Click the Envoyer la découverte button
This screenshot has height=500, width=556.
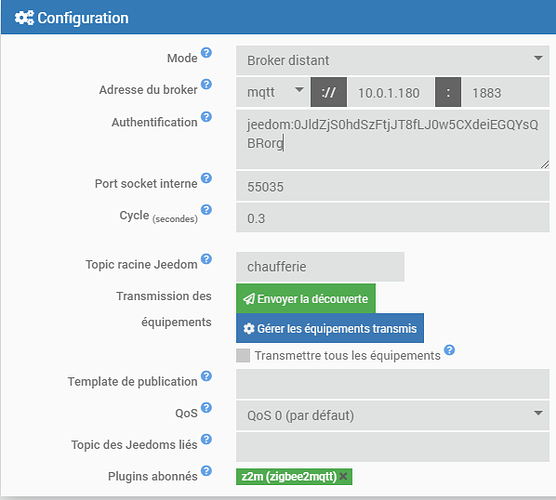point(306,299)
